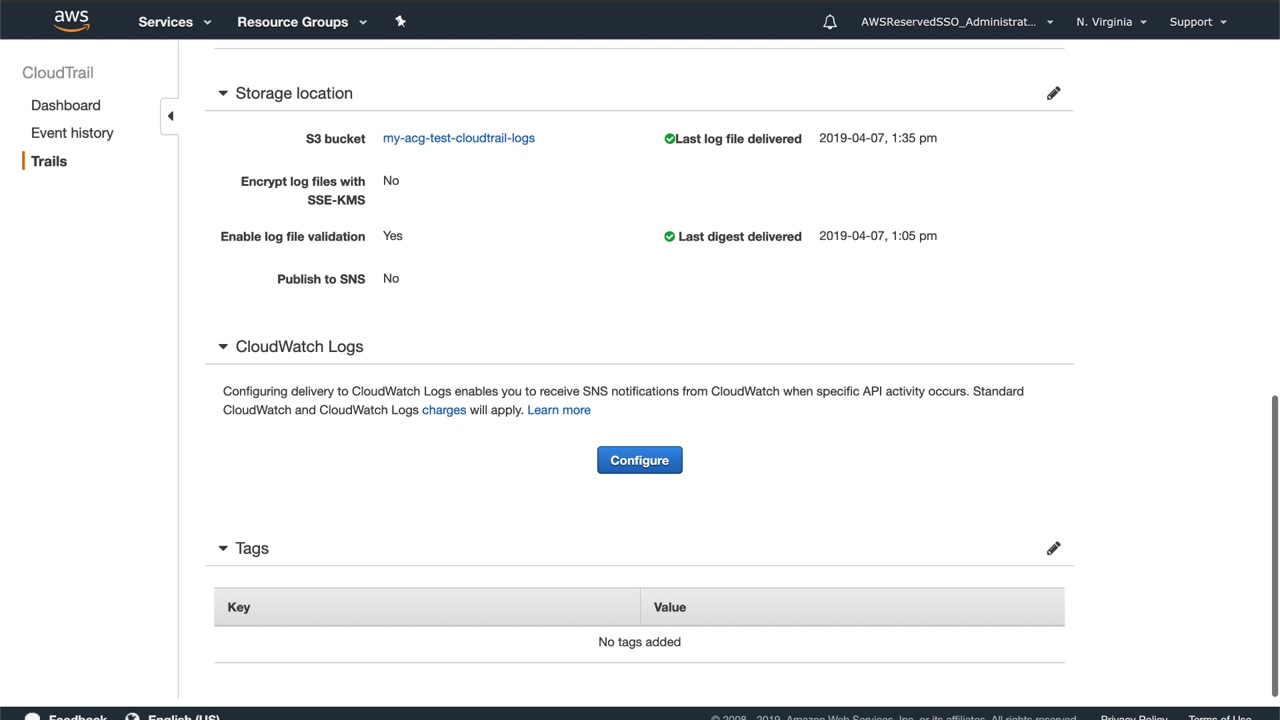Screen dimensions: 1280x720
Task: Click the pencil icon to edit Tags
Action: (x=1053, y=548)
